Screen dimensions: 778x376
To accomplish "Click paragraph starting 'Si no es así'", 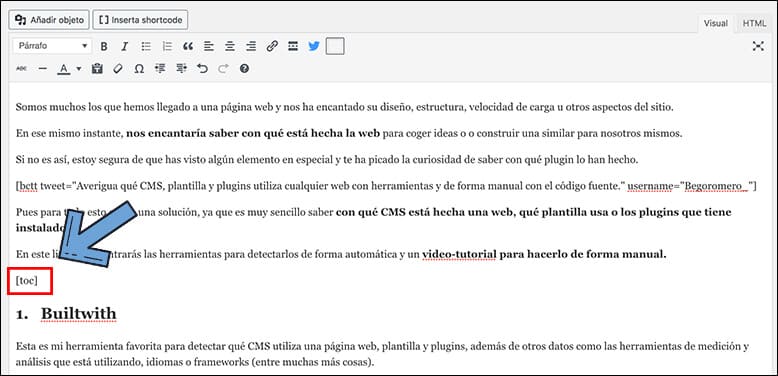I will pos(327,160).
